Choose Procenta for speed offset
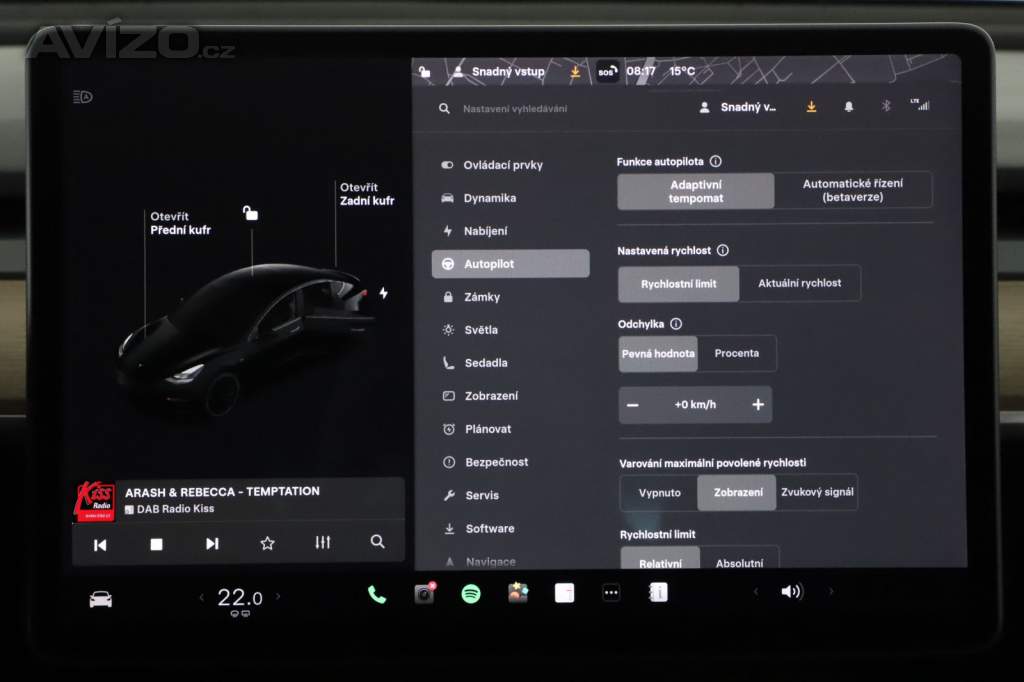This screenshot has height=682, width=1024. 736,353
